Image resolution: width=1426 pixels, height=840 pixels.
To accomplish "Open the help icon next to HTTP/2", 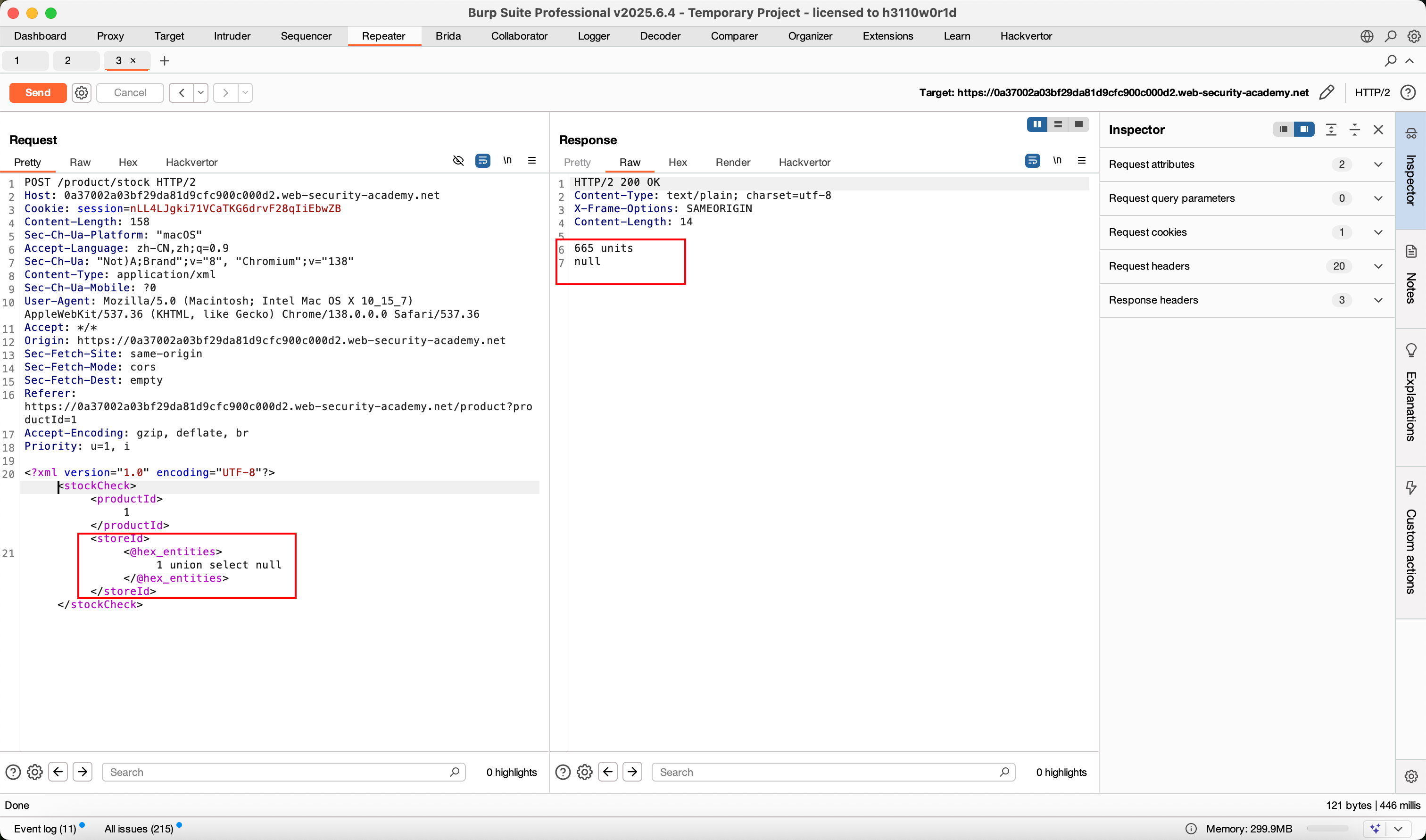I will pos(1407,92).
